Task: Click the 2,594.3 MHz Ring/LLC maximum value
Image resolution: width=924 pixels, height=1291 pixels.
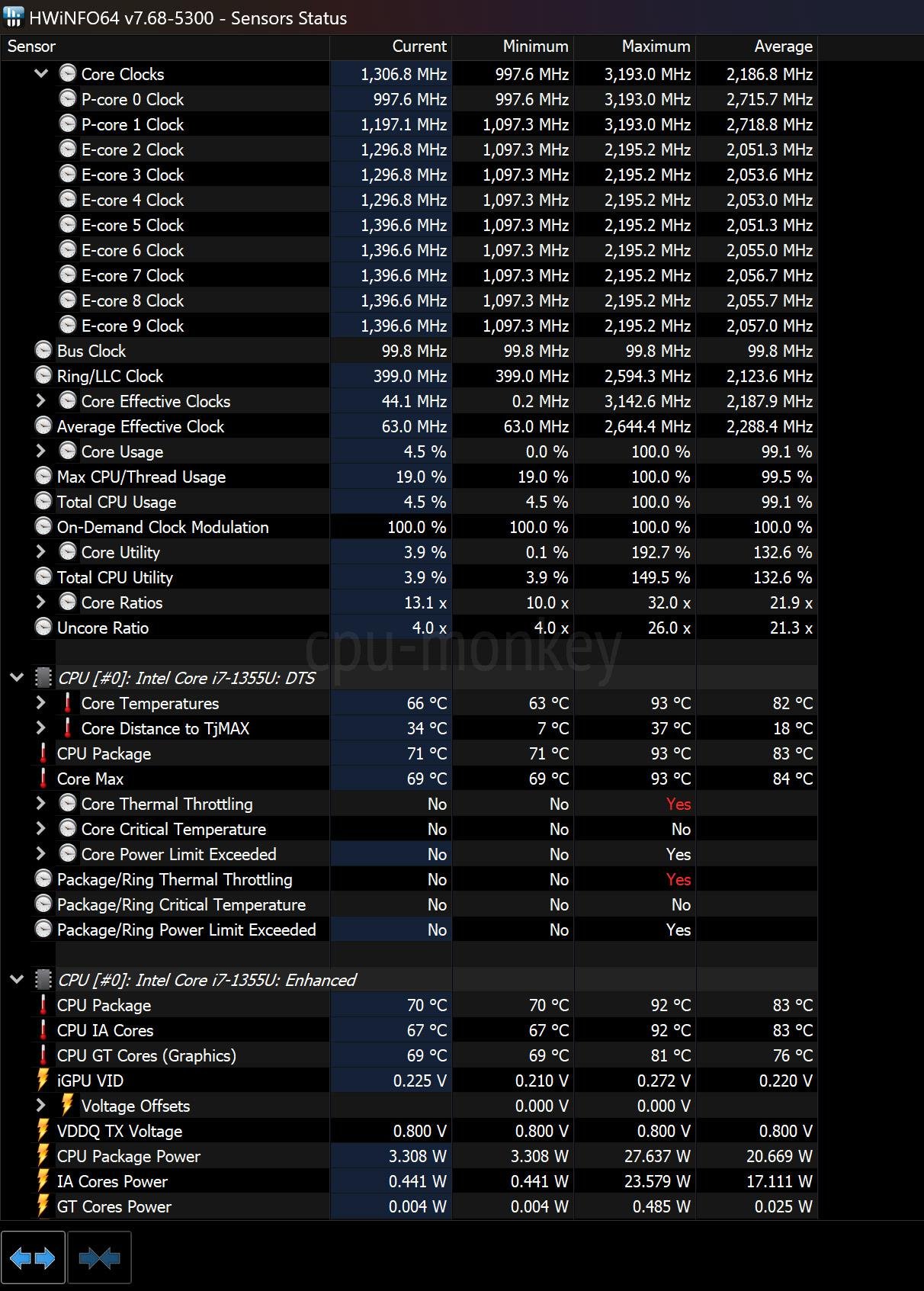Action: click(x=648, y=376)
